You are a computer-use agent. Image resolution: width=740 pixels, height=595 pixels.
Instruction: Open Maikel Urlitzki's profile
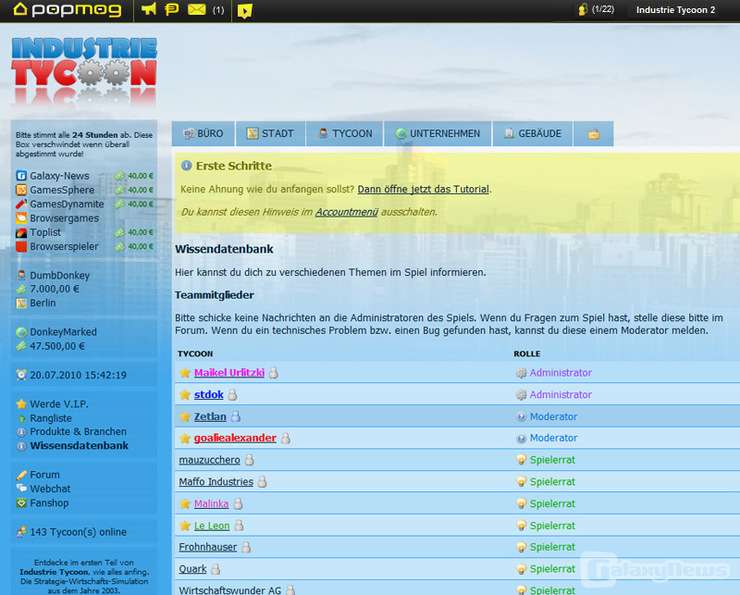coord(229,373)
